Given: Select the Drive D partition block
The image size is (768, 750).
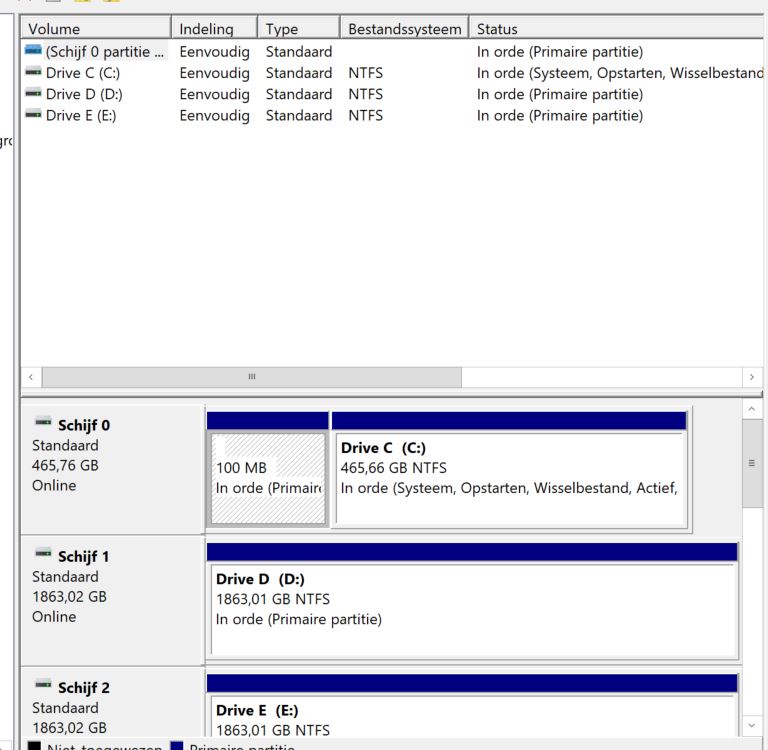Looking at the screenshot, I should pyautogui.click(x=472, y=608).
